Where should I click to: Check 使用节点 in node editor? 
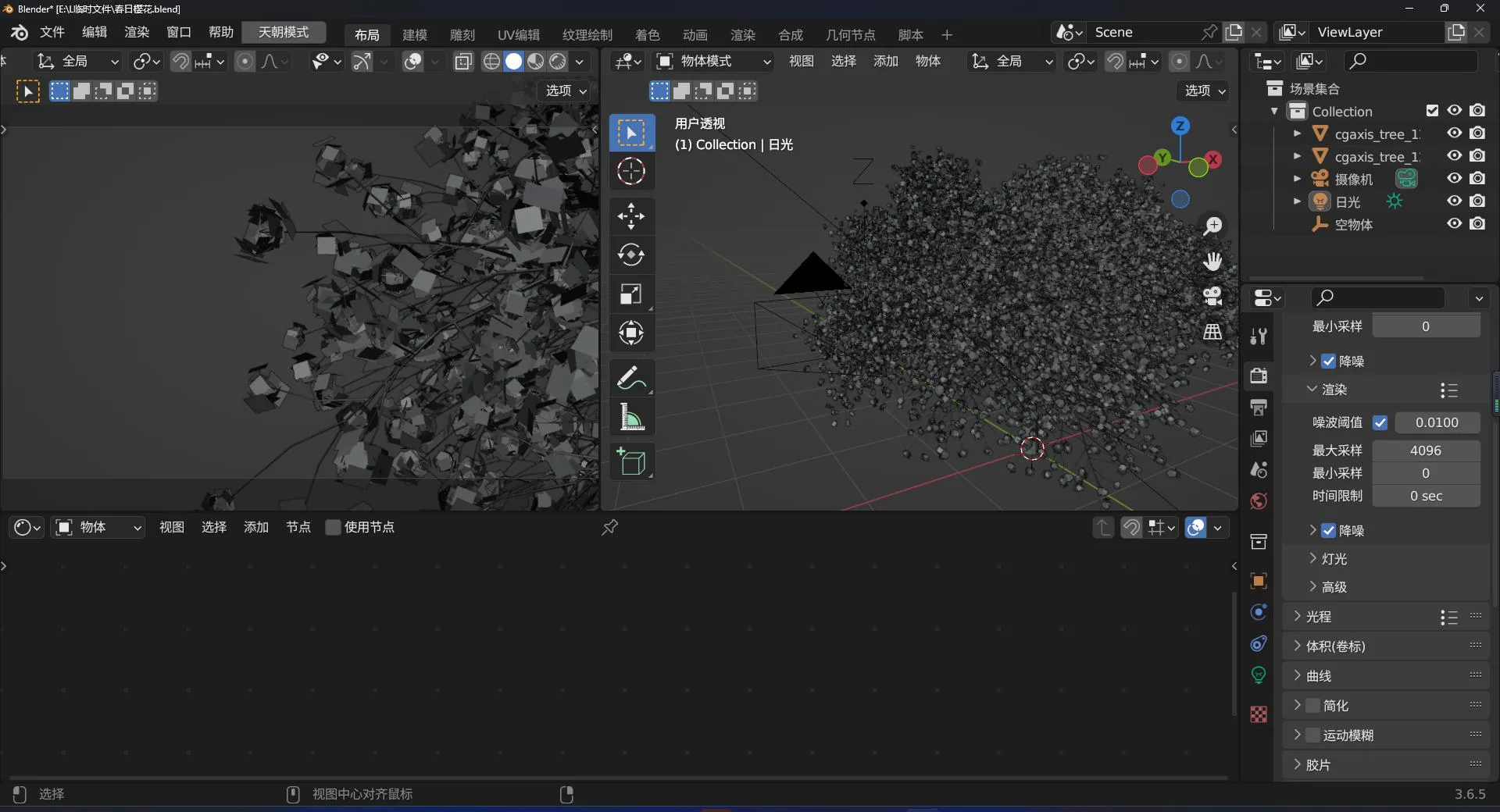333,528
